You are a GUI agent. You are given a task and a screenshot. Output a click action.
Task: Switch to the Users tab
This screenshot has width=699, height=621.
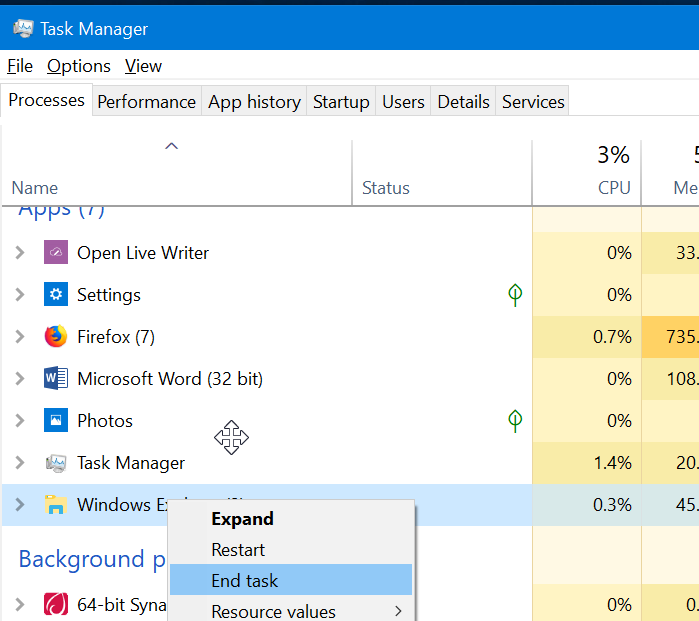click(x=403, y=102)
